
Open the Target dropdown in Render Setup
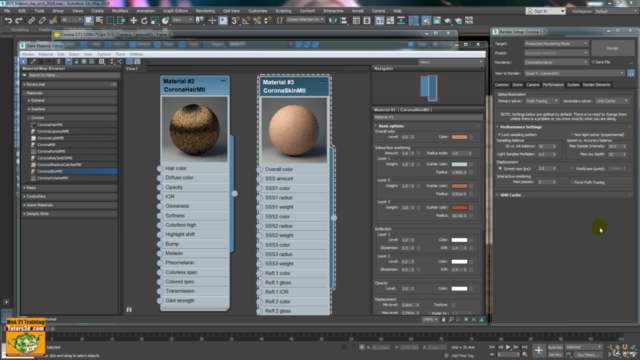tap(556, 43)
